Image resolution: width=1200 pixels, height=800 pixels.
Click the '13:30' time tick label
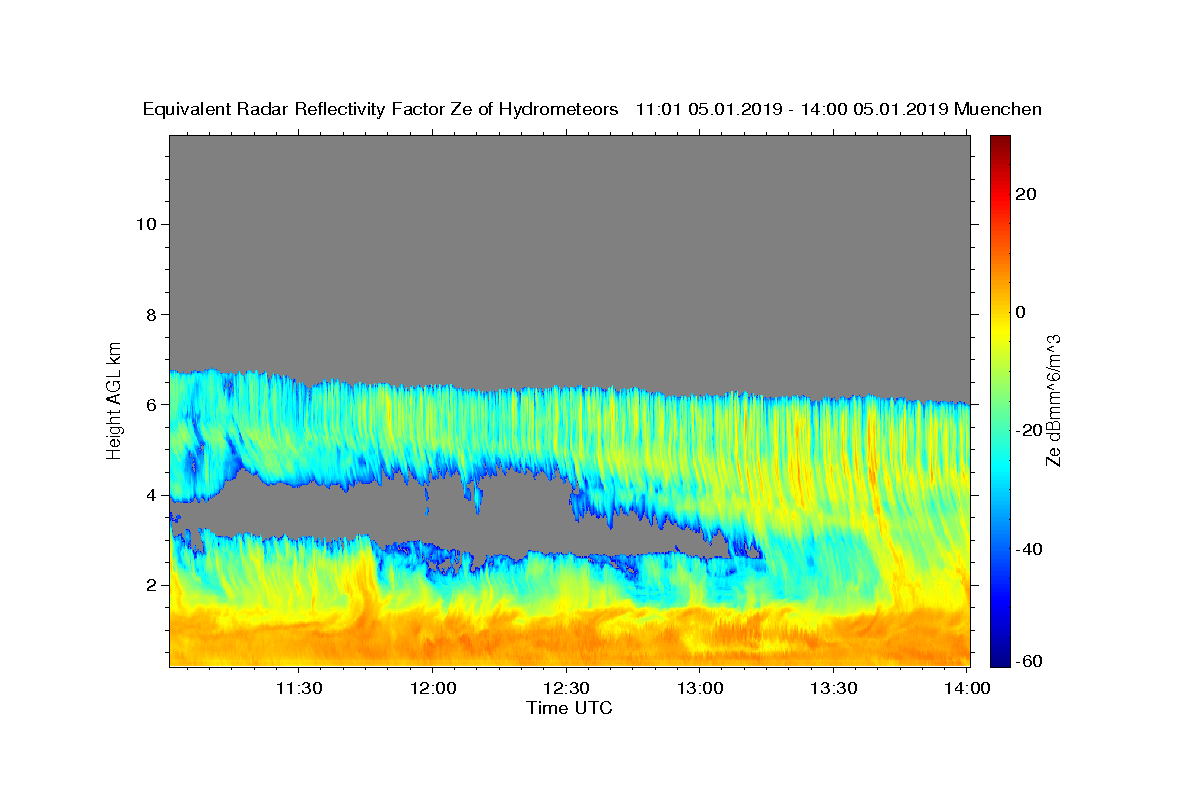(834, 688)
